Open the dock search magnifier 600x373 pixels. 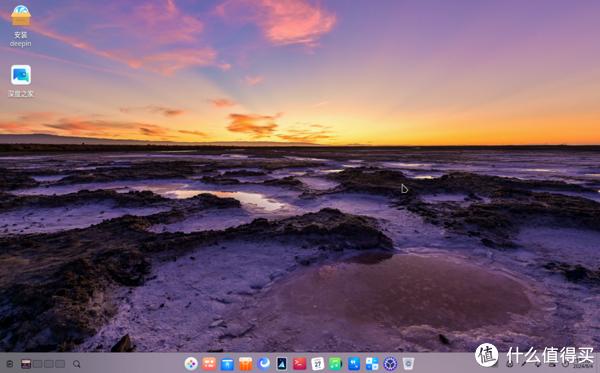click(x=77, y=364)
